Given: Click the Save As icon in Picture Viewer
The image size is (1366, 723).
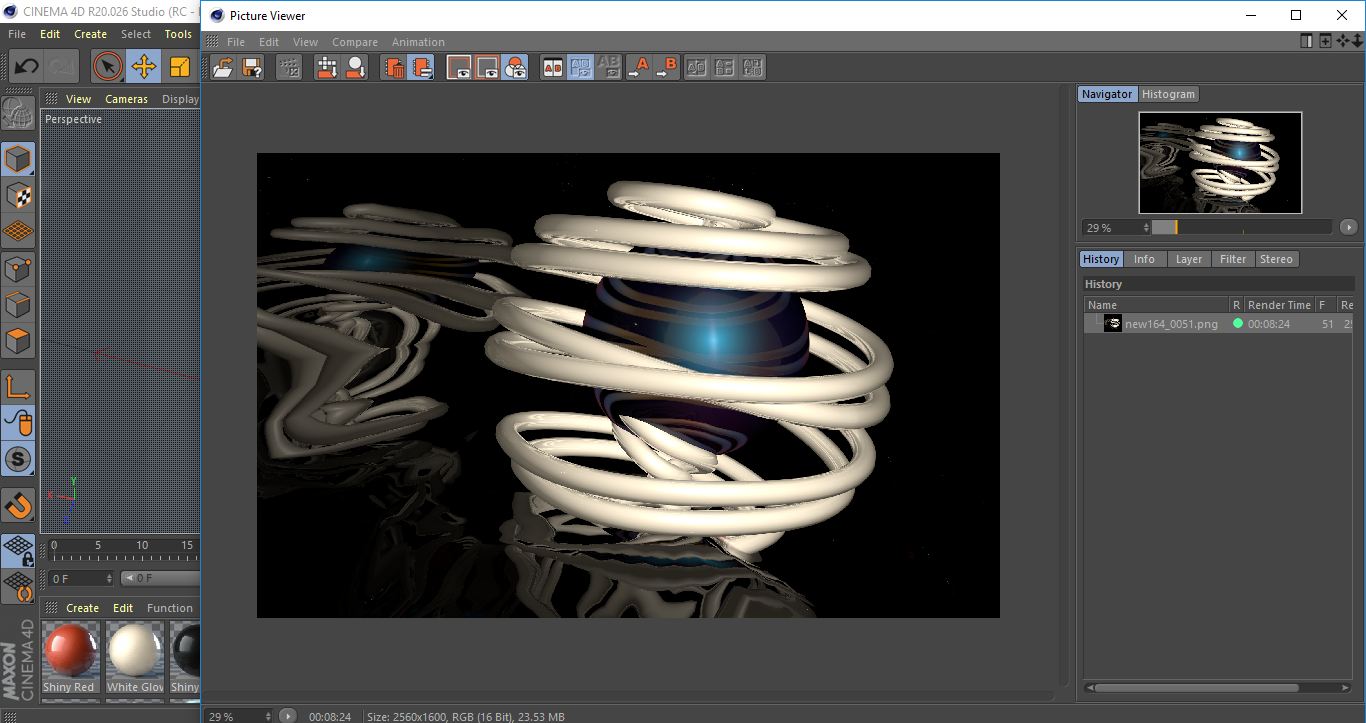Looking at the screenshot, I should click(252, 67).
